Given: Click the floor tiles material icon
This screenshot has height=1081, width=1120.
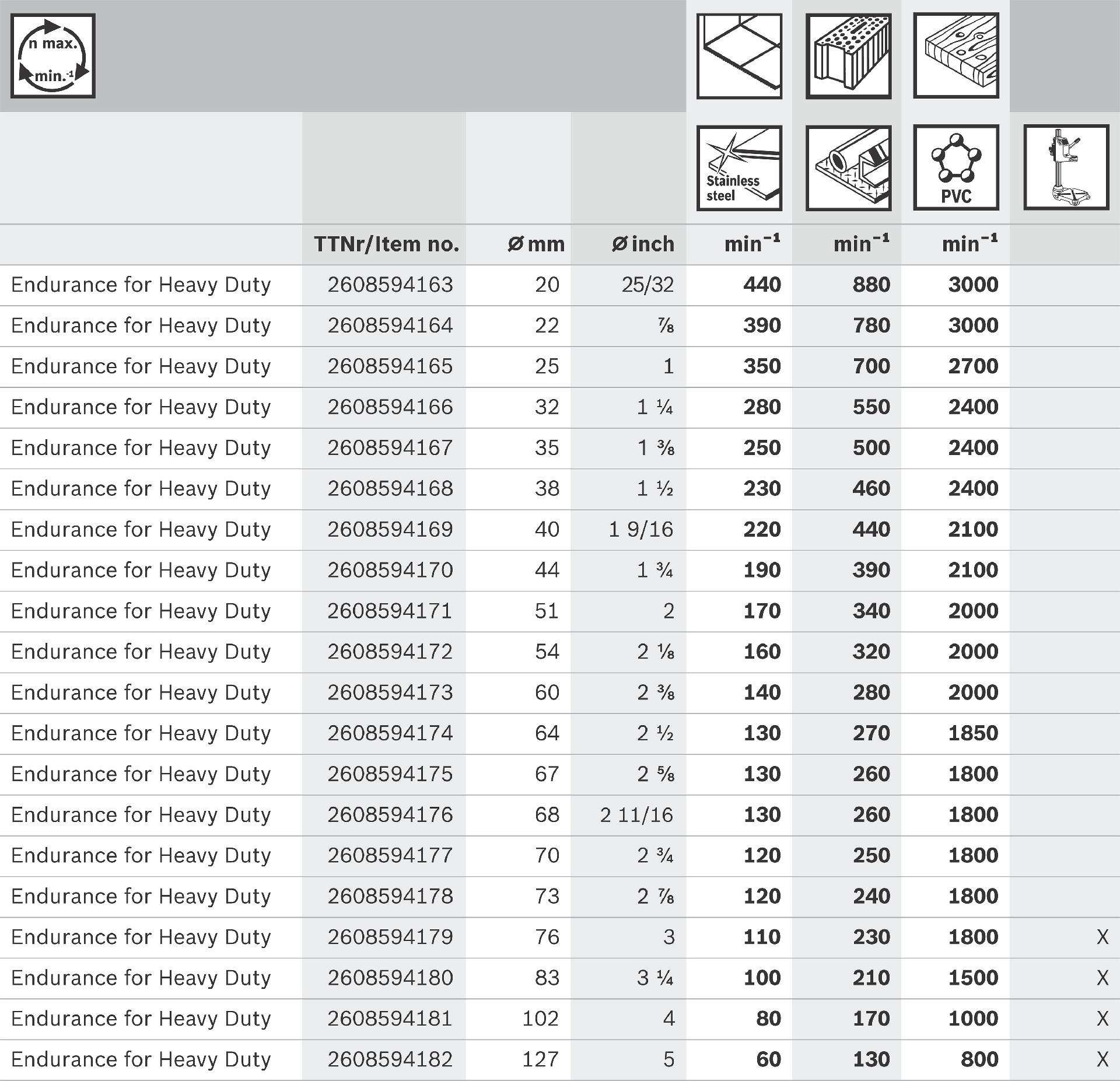Looking at the screenshot, I should coord(739,56).
